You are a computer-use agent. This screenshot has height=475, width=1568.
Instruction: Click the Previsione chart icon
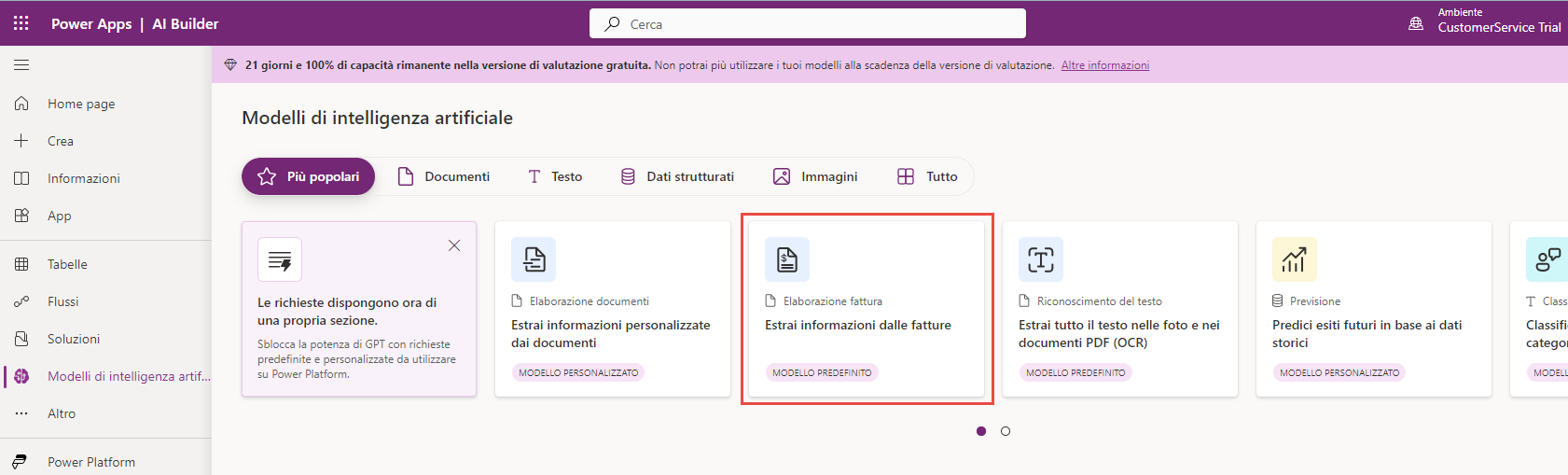coord(1294,259)
